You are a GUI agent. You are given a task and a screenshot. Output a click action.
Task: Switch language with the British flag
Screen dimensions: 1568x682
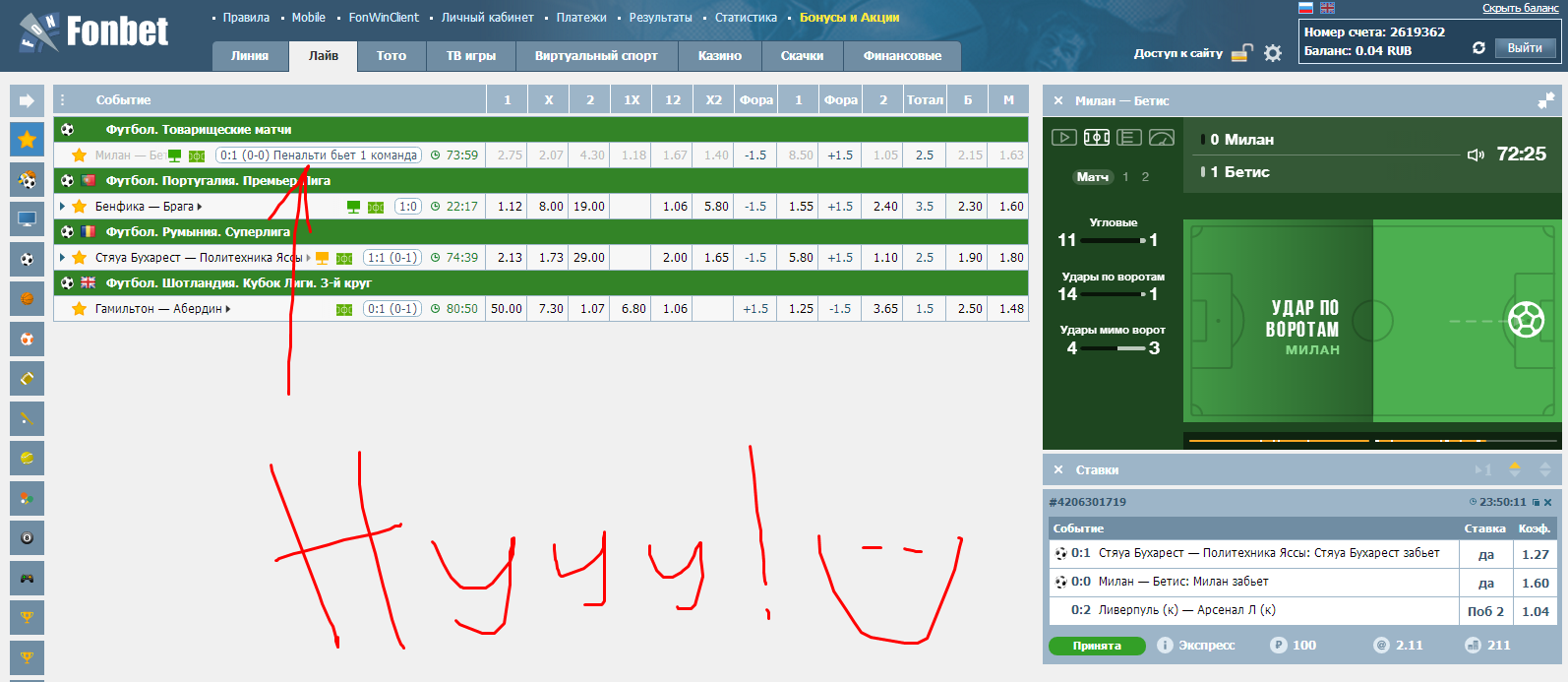tap(1327, 8)
